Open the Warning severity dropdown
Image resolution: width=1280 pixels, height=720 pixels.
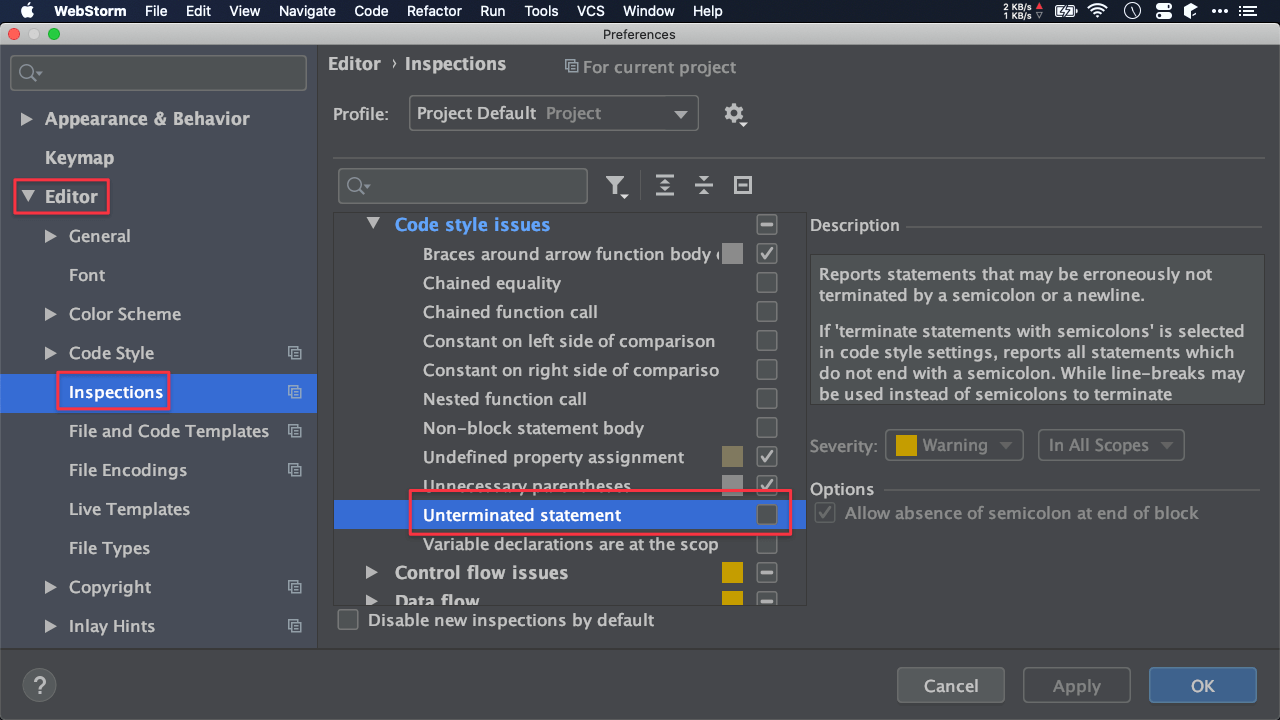954,446
